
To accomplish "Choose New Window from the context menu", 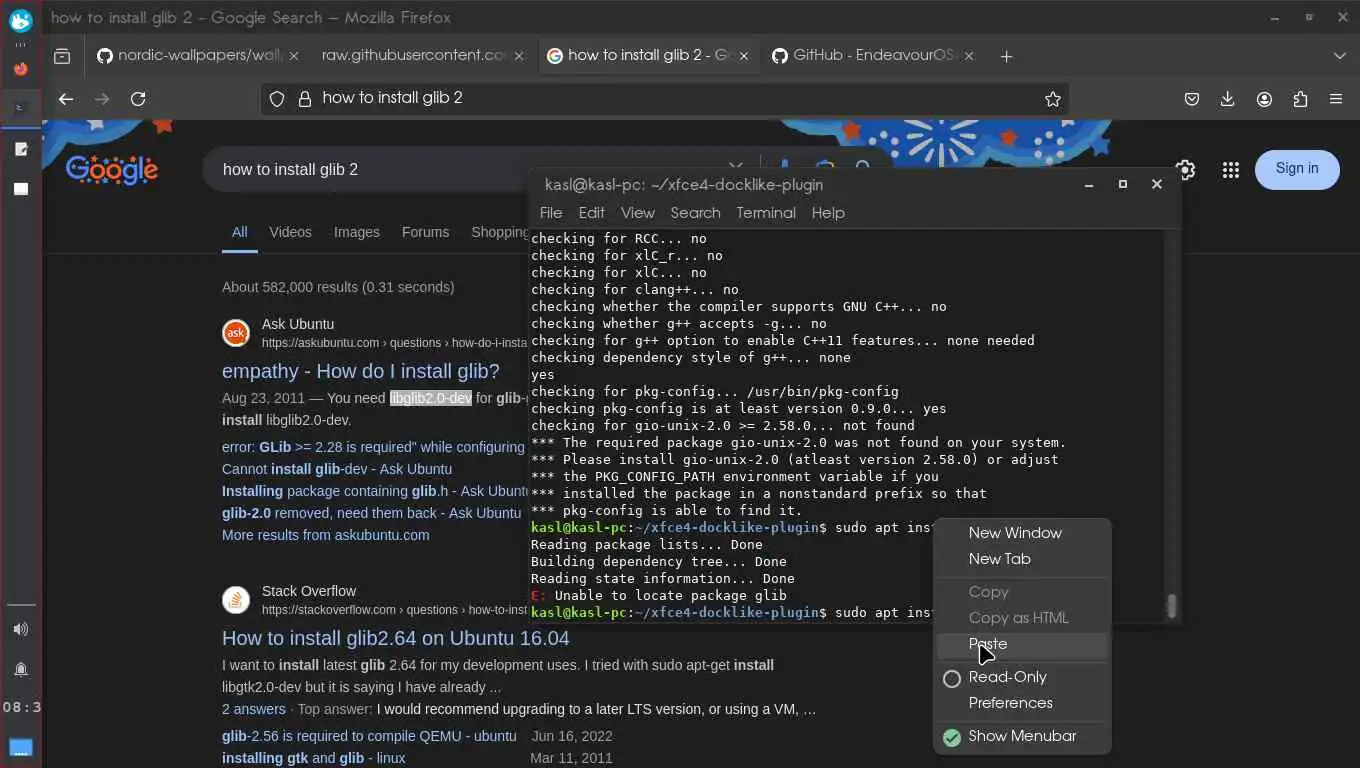I will click(x=1023, y=534).
